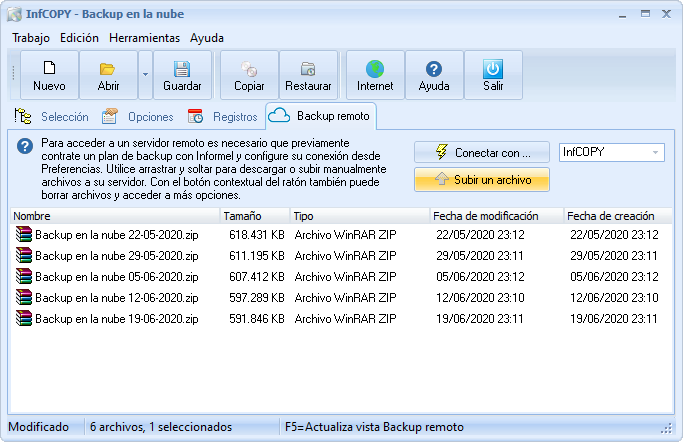Open the Trabajo menu
683x442 pixels.
pos(31,38)
